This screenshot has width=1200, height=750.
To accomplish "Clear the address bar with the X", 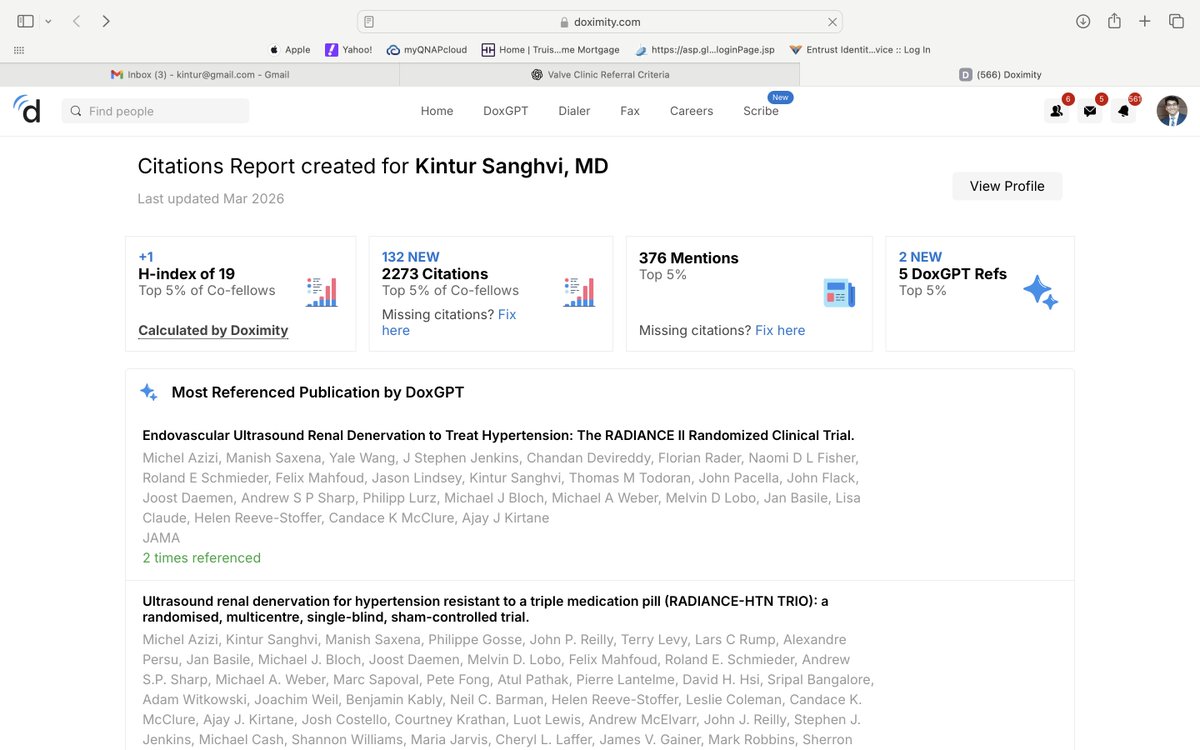I will 832,20.
